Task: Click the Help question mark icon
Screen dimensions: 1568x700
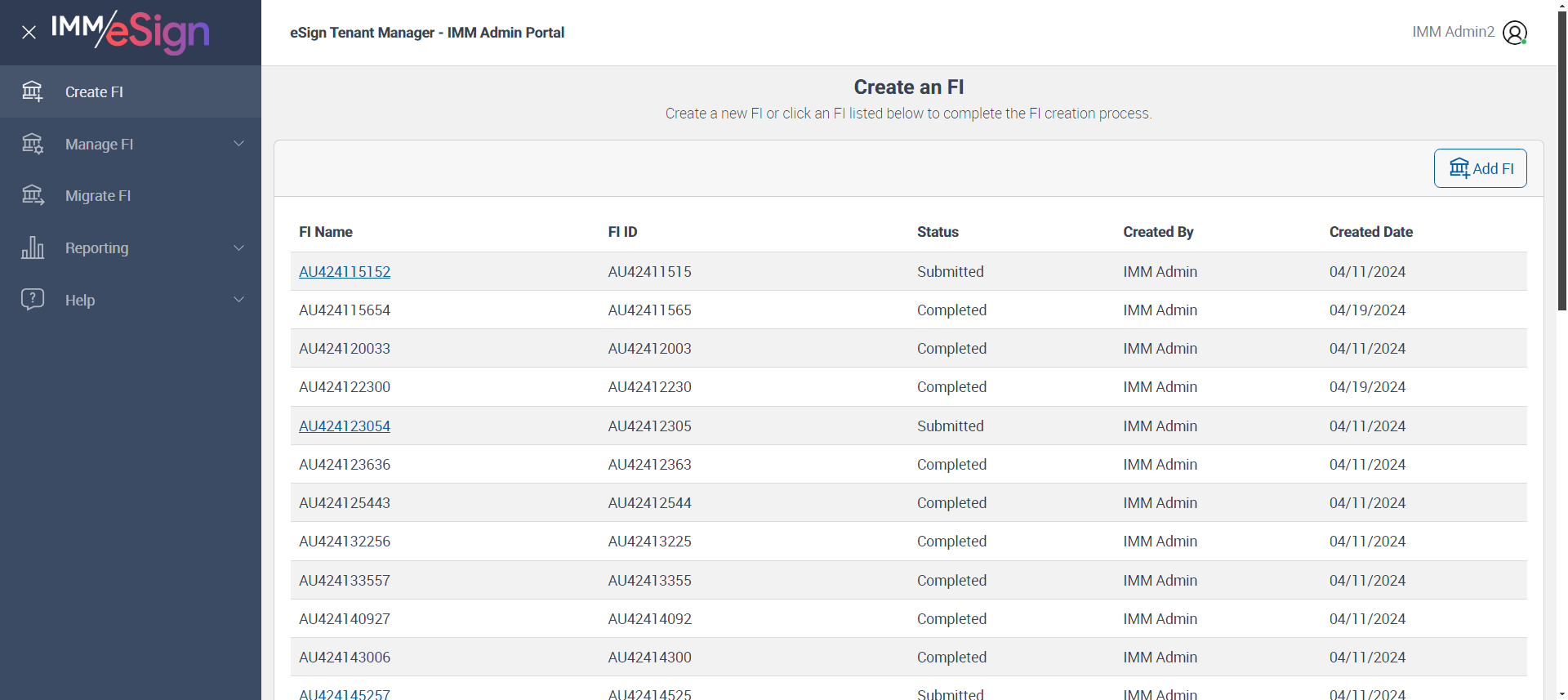Action: click(x=33, y=299)
